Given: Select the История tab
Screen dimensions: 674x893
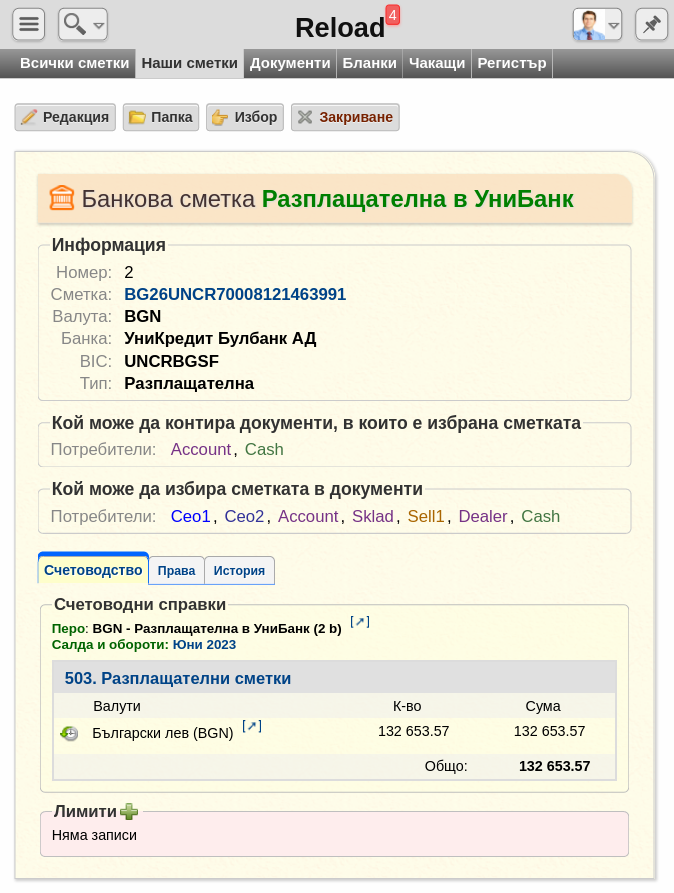Looking at the screenshot, I should 239,571.
